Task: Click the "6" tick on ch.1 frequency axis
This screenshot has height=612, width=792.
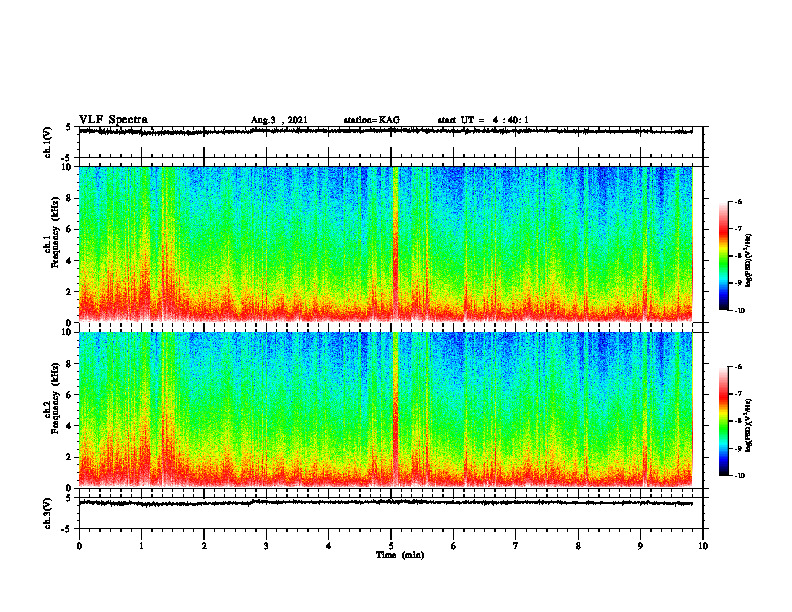Action: point(69,229)
